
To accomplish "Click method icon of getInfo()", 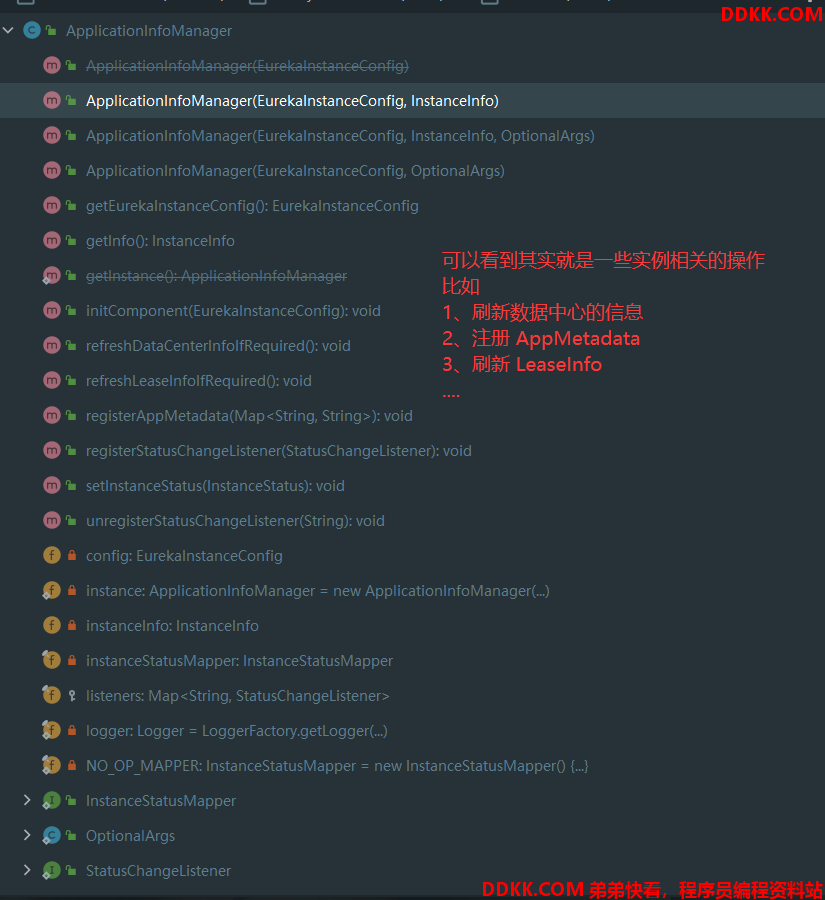I will (52, 240).
